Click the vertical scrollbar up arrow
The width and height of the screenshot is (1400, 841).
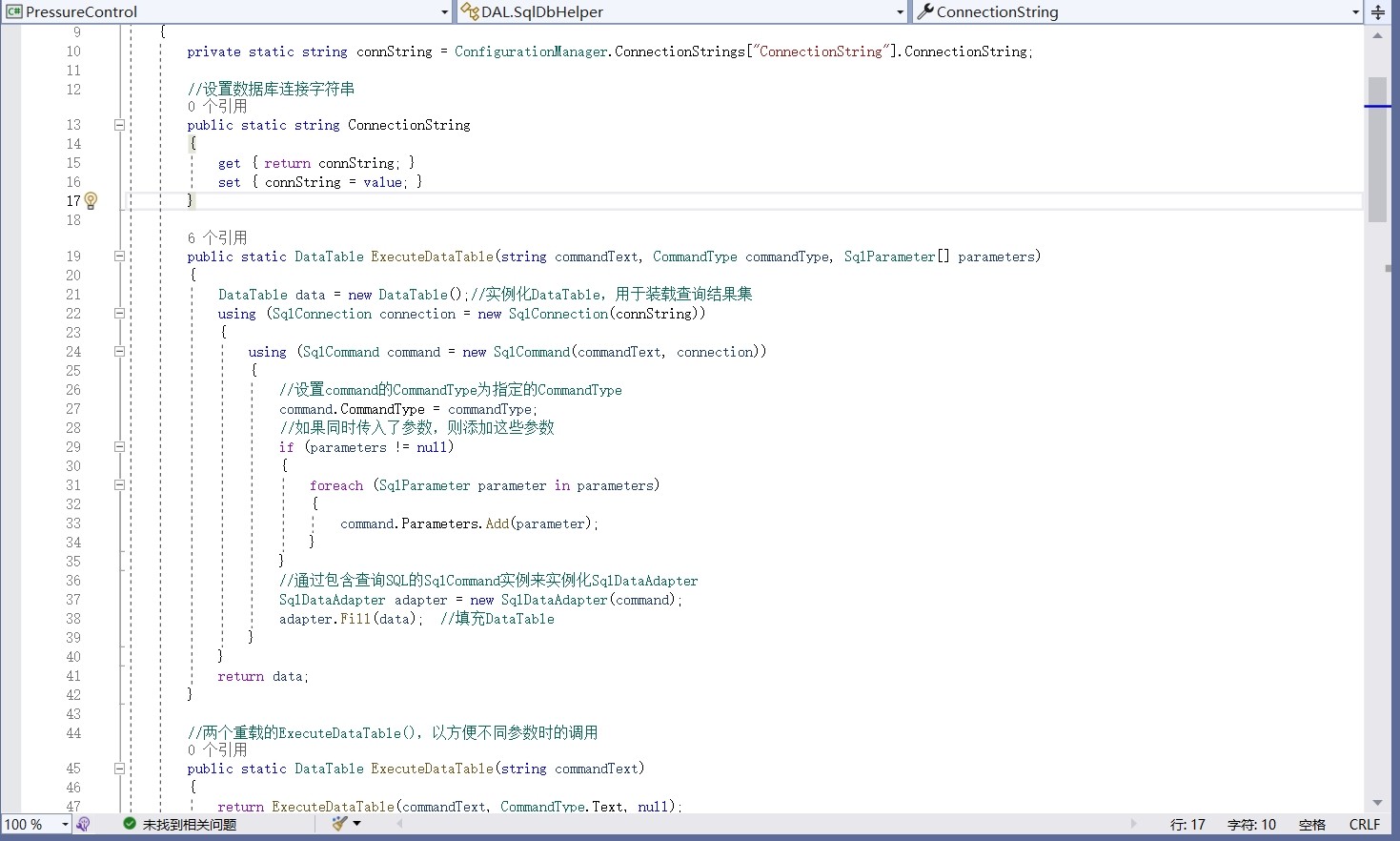1377,36
